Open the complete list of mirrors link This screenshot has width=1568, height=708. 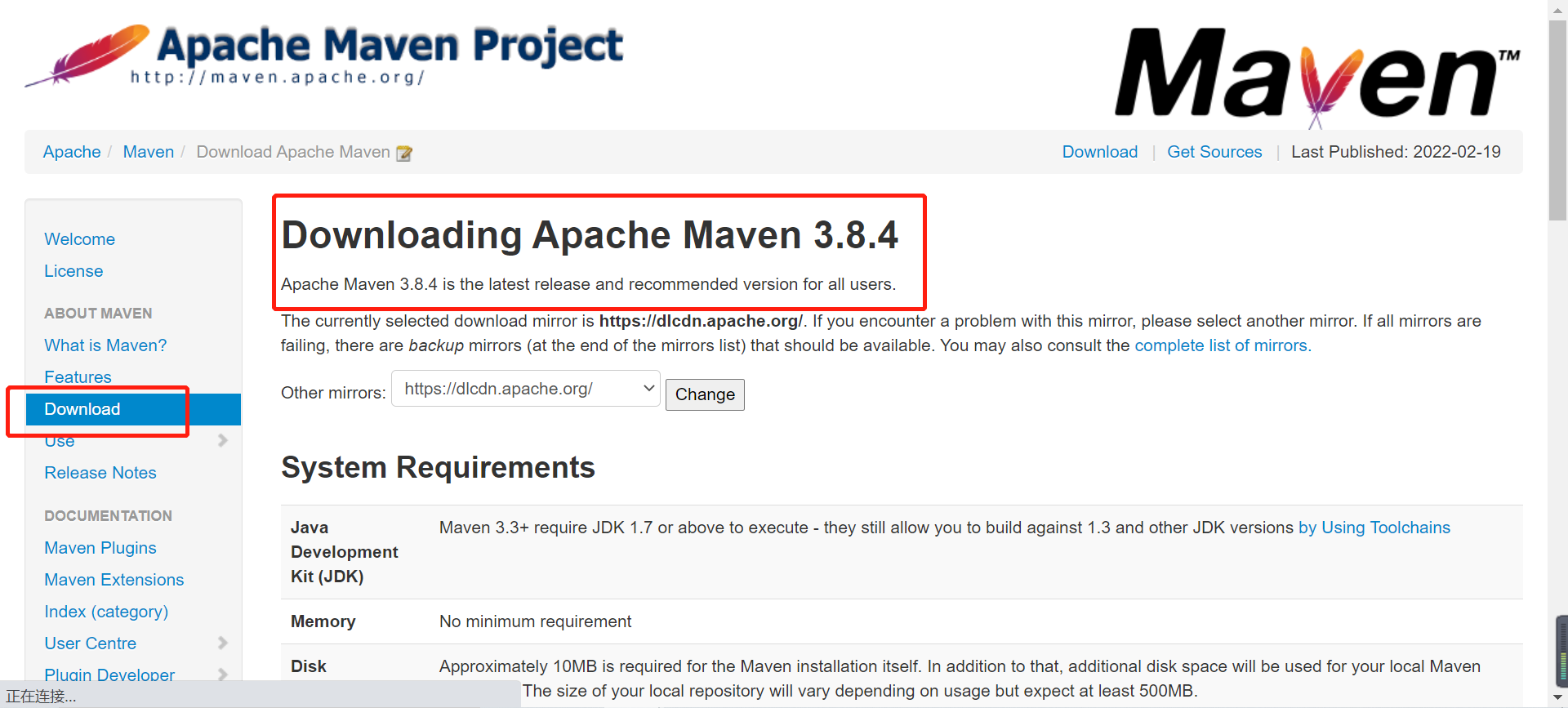point(1223,345)
